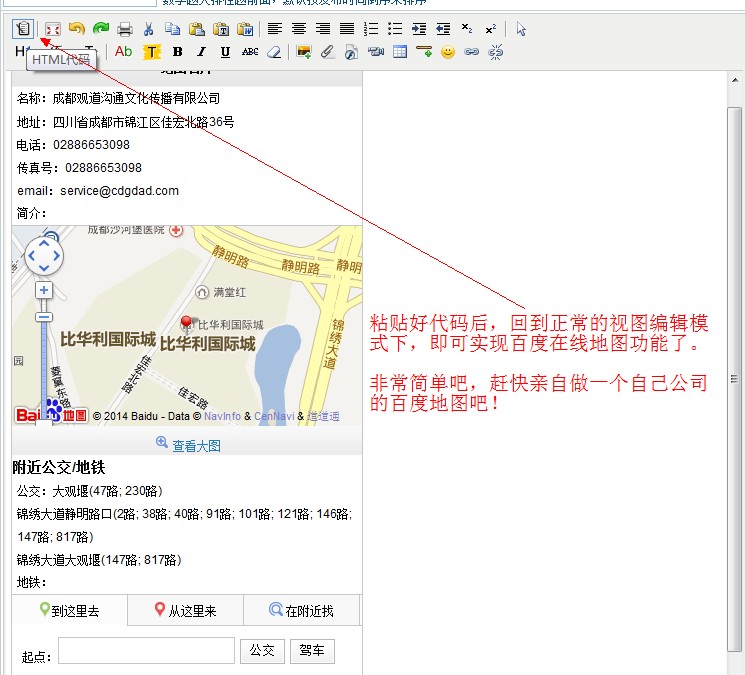Pan the map upward with the up arrow
745x675 pixels.
(x=44, y=244)
